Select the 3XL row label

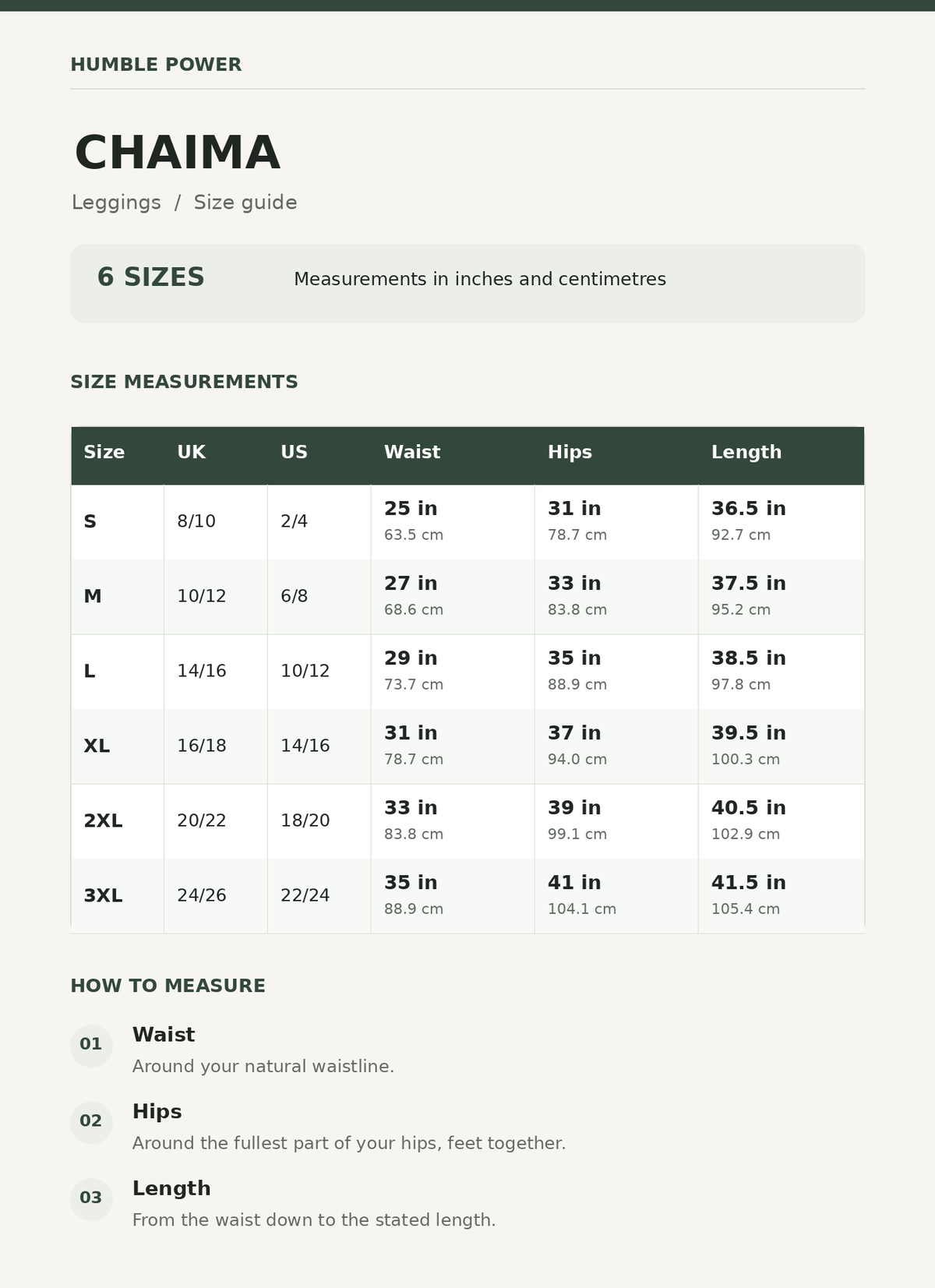point(103,895)
